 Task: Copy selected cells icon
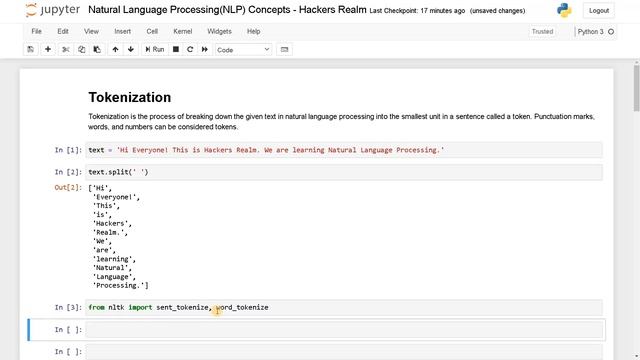point(81,49)
